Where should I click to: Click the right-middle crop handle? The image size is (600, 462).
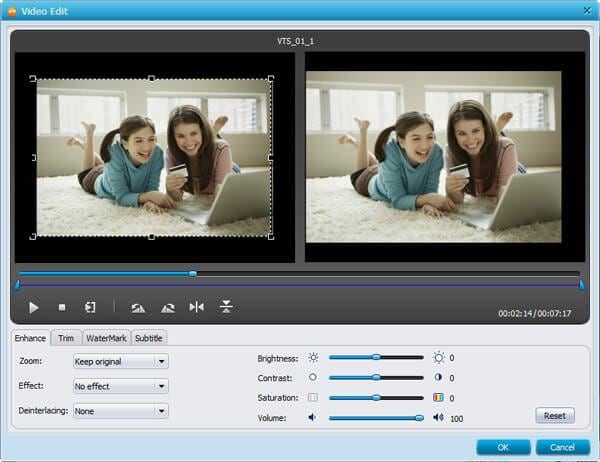point(271,157)
